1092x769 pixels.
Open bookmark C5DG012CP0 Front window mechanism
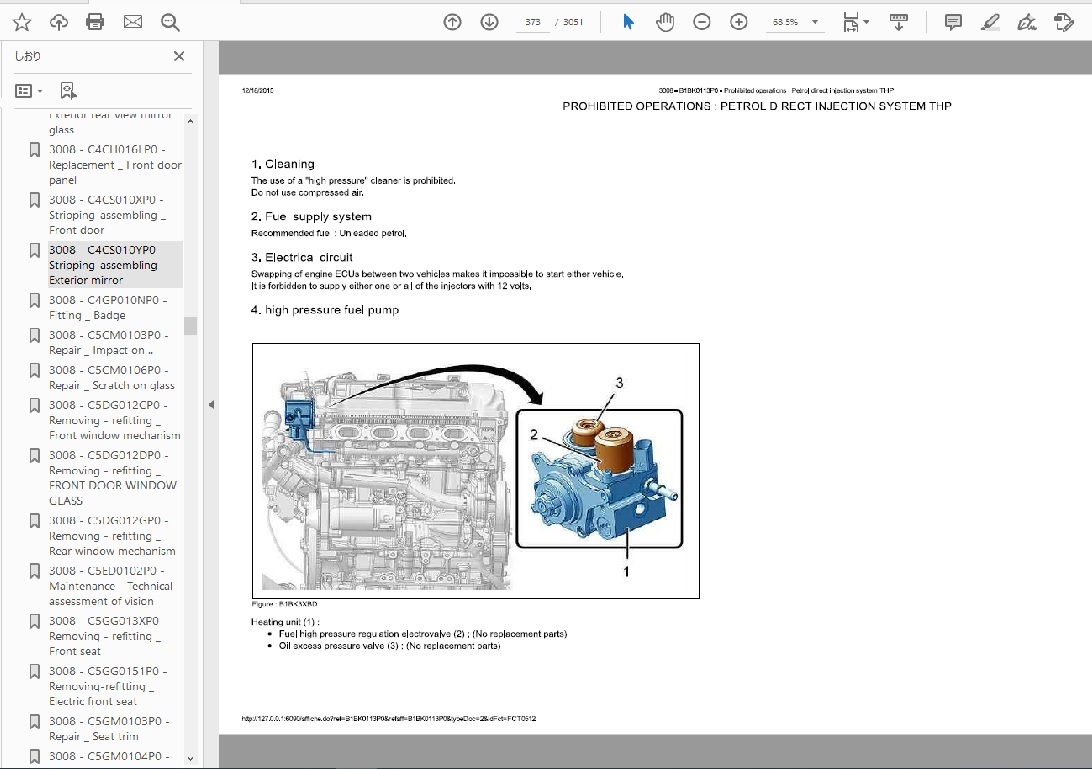(x=114, y=420)
